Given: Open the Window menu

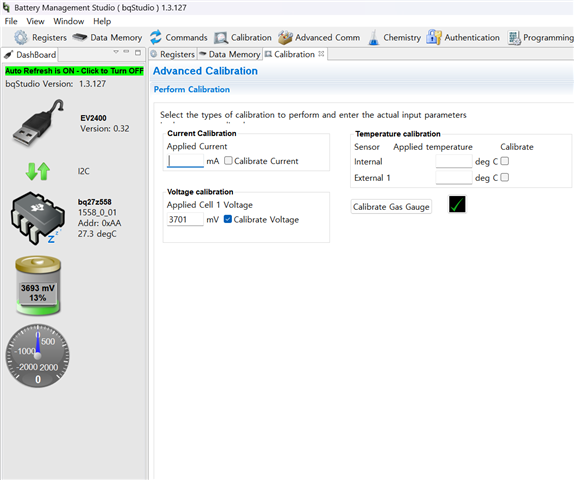Looking at the screenshot, I should [68, 21].
